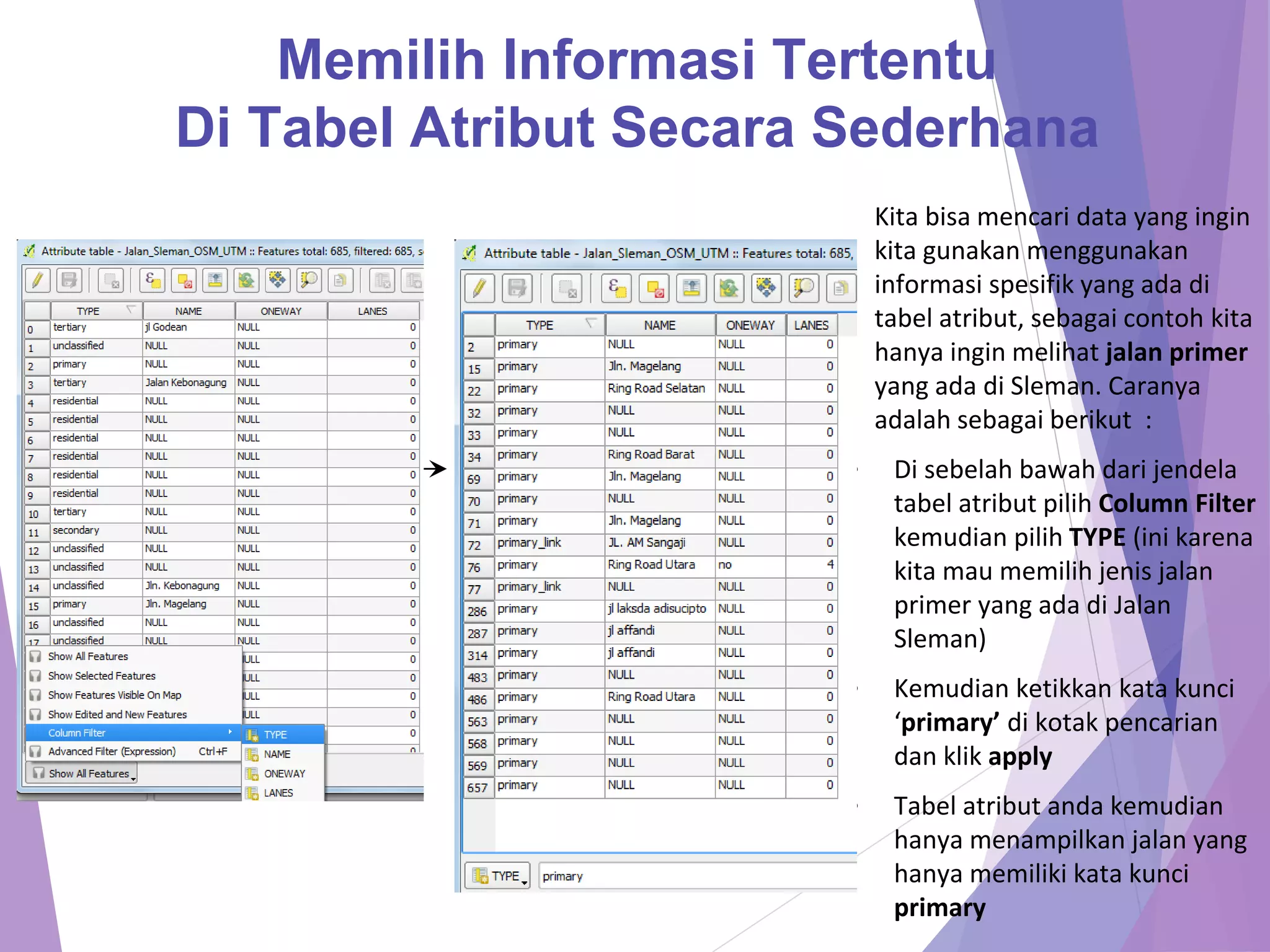
Task: Click delete column icon in left table toolbar
Action: click(x=382, y=281)
